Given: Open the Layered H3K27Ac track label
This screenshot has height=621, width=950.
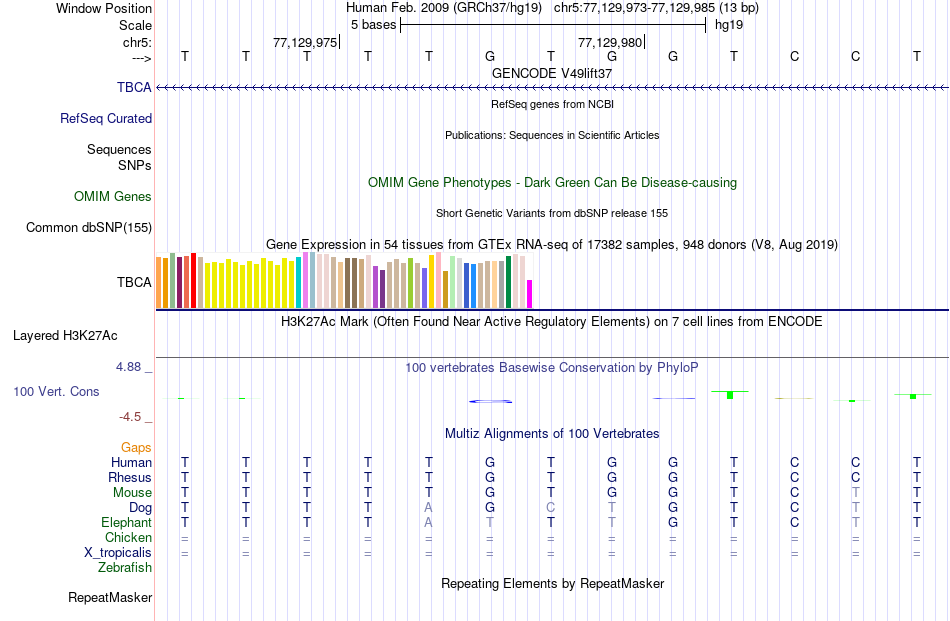Looking at the screenshot, I should click(x=65, y=336).
